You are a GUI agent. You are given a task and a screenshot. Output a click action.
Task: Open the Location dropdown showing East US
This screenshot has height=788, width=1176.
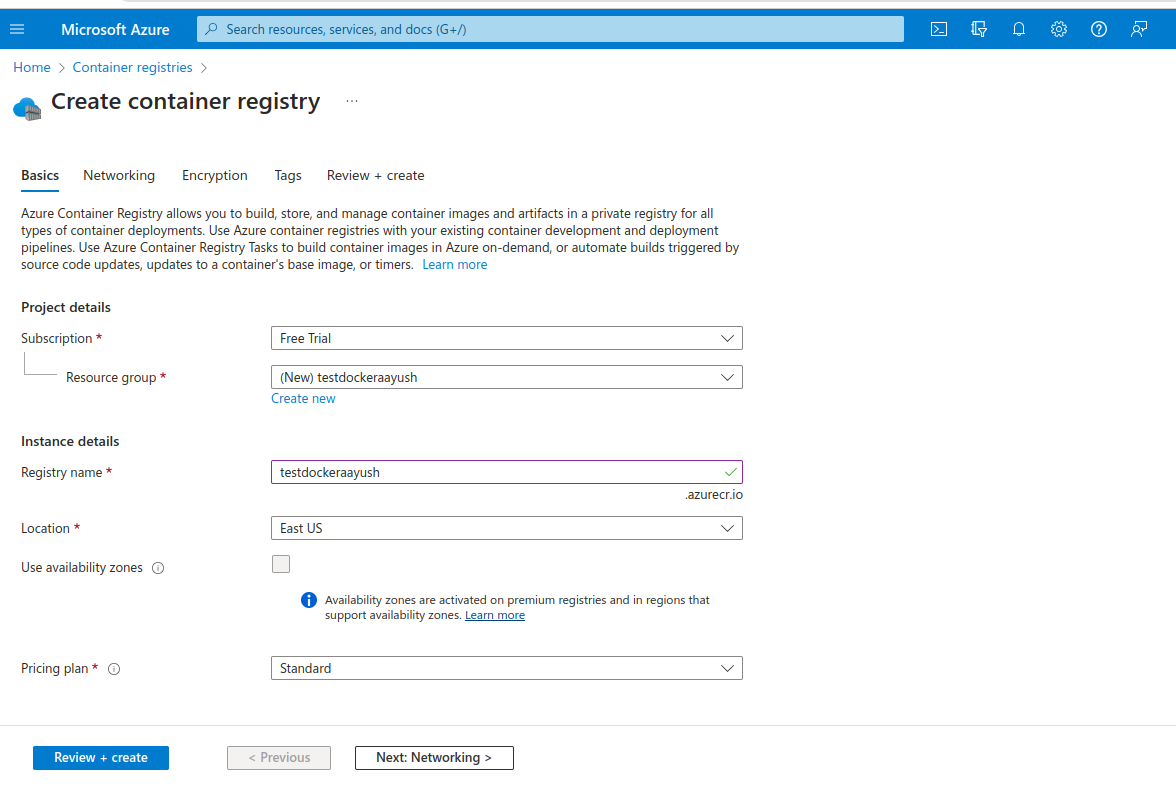click(x=506, y=528)
